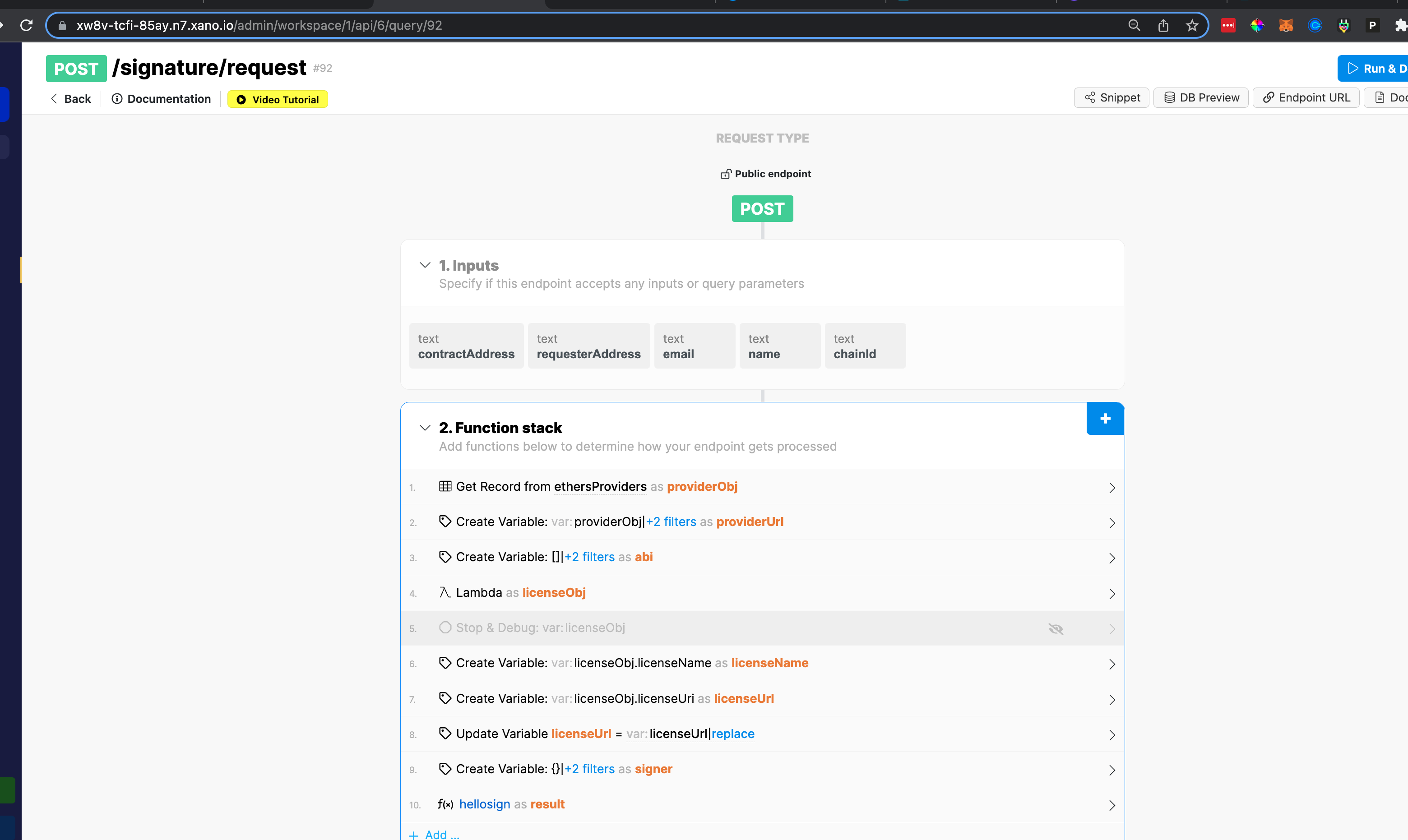Open the Snippet tab

(x=1112, y=97)
